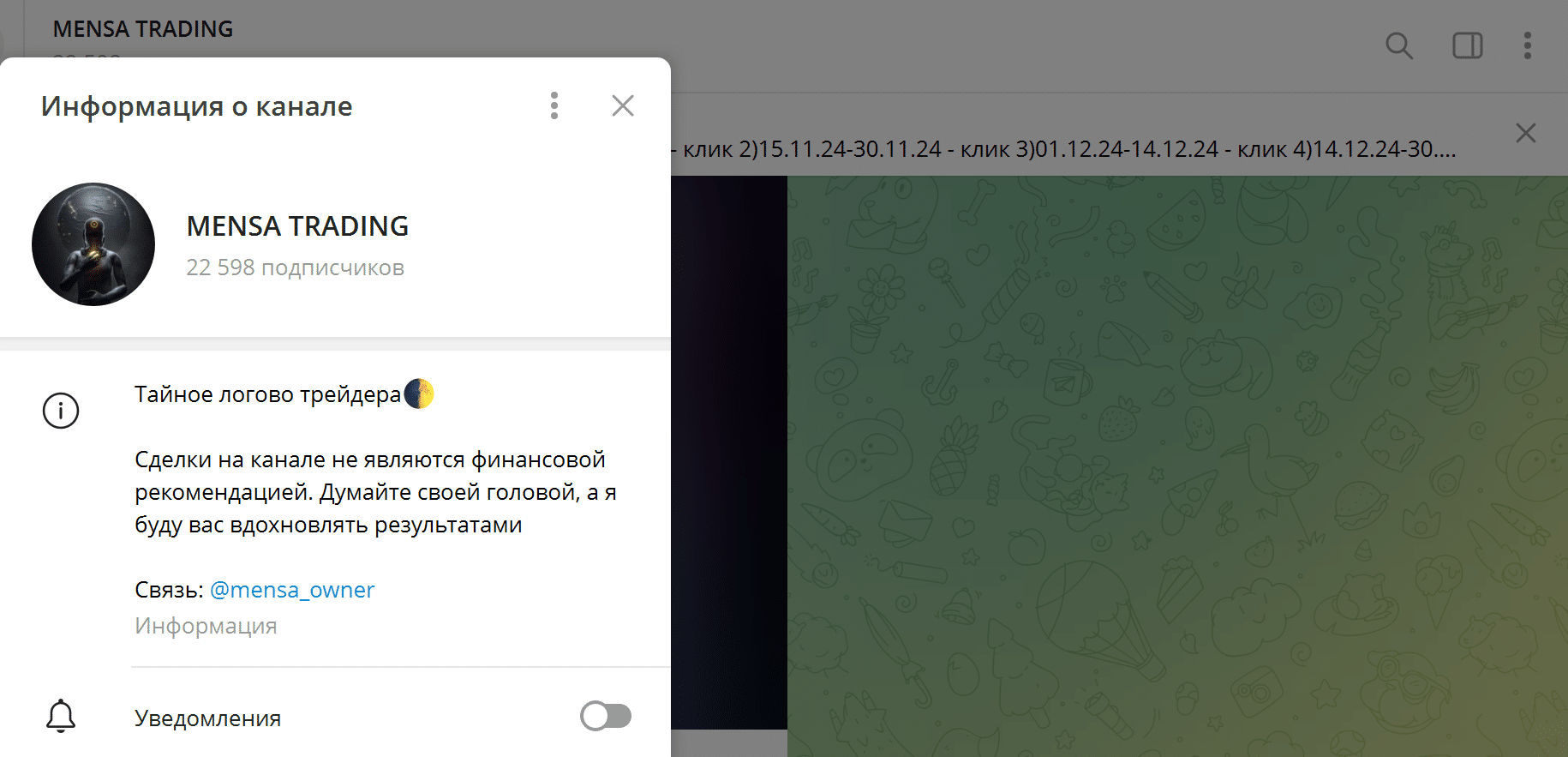
Task: Click the Информация label under the description
Action: point(206,626)
